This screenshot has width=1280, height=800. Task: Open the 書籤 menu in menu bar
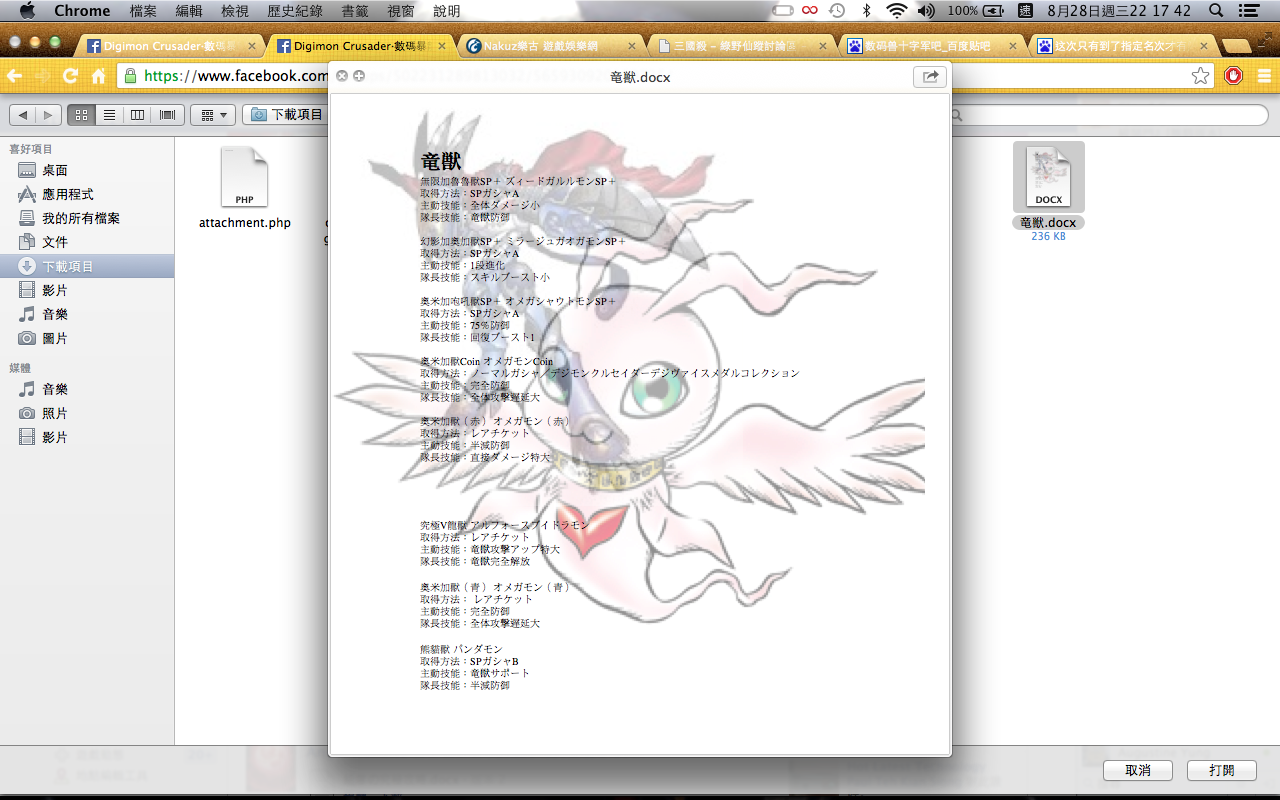(x=354, y=11)
